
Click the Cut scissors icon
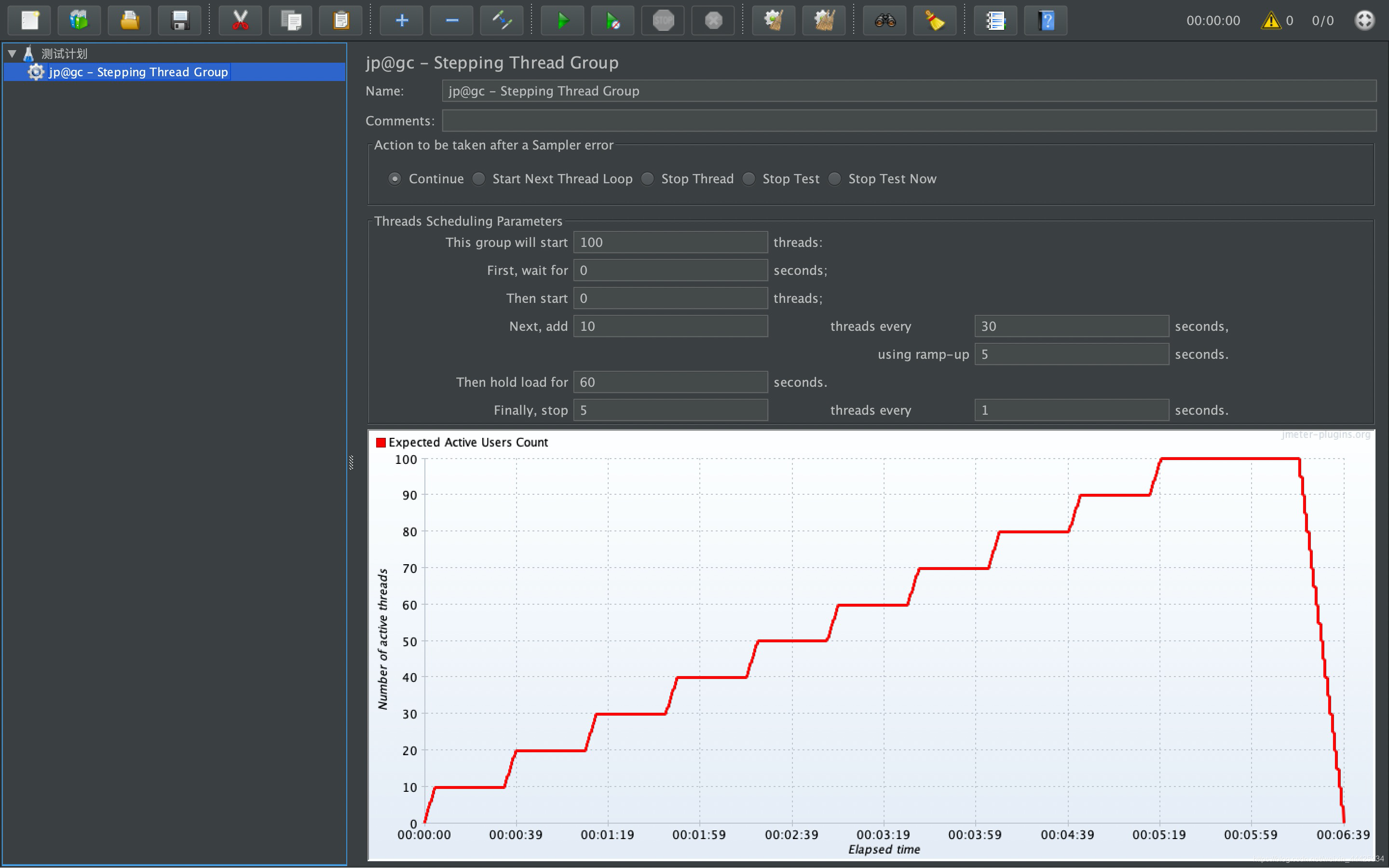pyautogui.click(x=241, y=21)
